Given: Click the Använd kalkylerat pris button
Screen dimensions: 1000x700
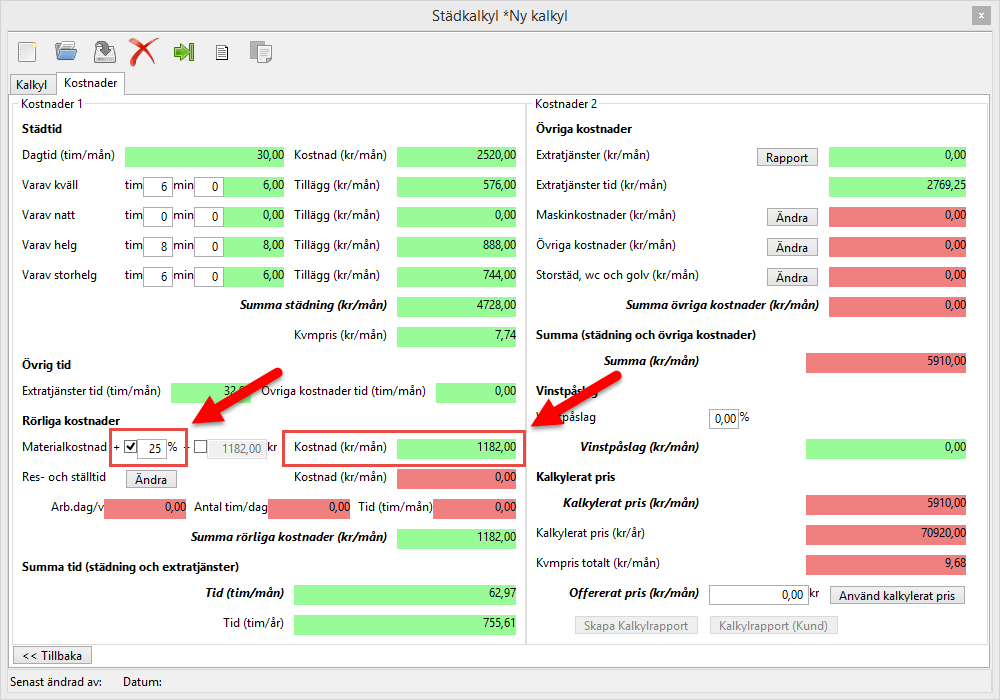Looking at the screenshot, I should [x=897, y=596].
